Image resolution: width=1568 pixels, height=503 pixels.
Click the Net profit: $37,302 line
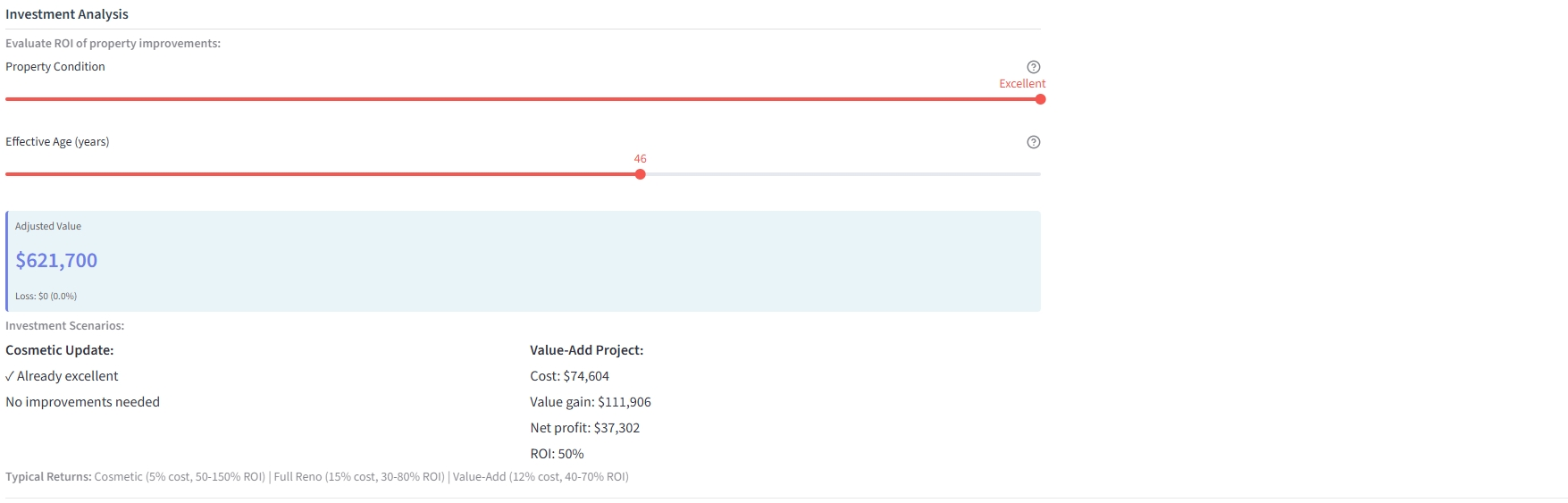point(584,428)
